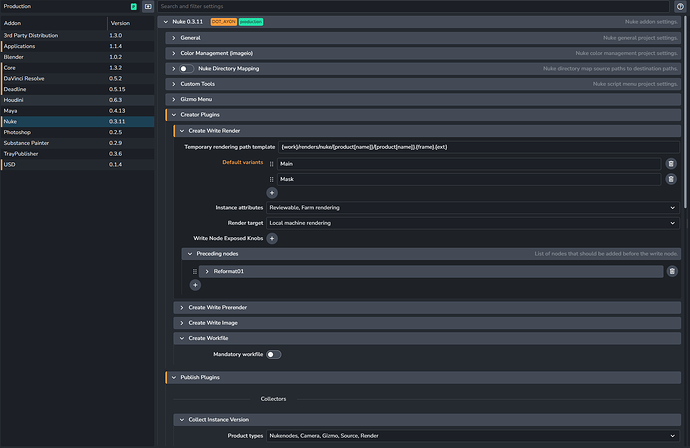Screen dimensions: 690x448
Task: Remove the Reformat01 preceding node
Action: pyautogui.click(x=672, y=271)
